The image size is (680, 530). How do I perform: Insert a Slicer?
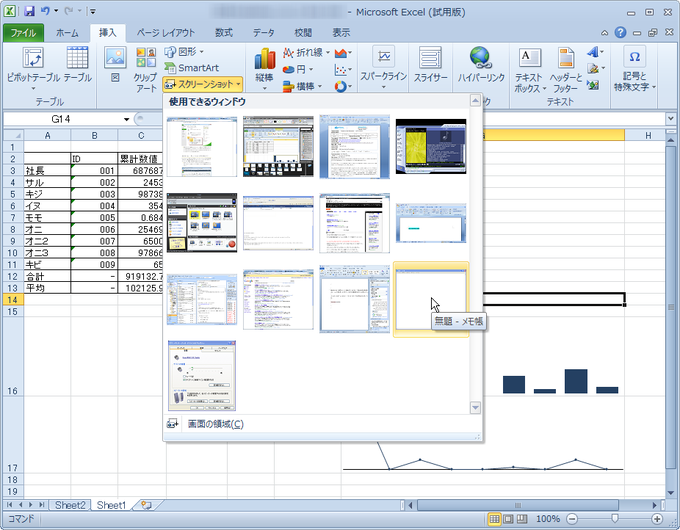tap(430, 65)
